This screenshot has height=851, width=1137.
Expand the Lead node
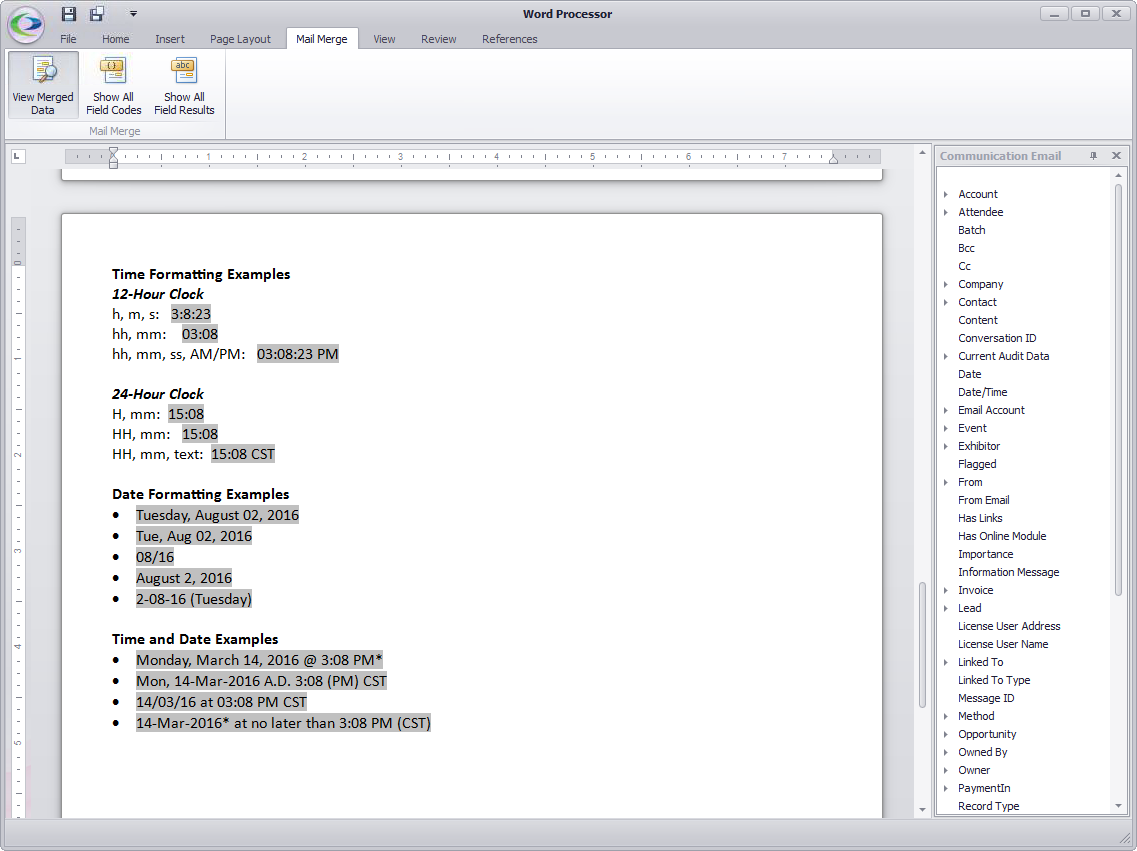click(946, 608)
